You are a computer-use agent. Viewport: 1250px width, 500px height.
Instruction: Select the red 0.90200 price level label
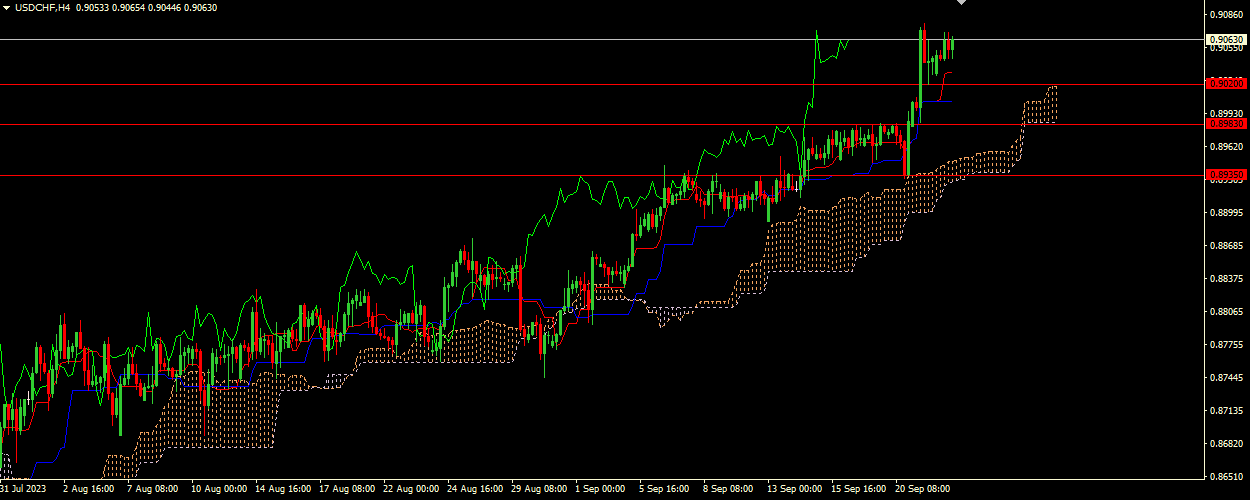pos(1225,84)
